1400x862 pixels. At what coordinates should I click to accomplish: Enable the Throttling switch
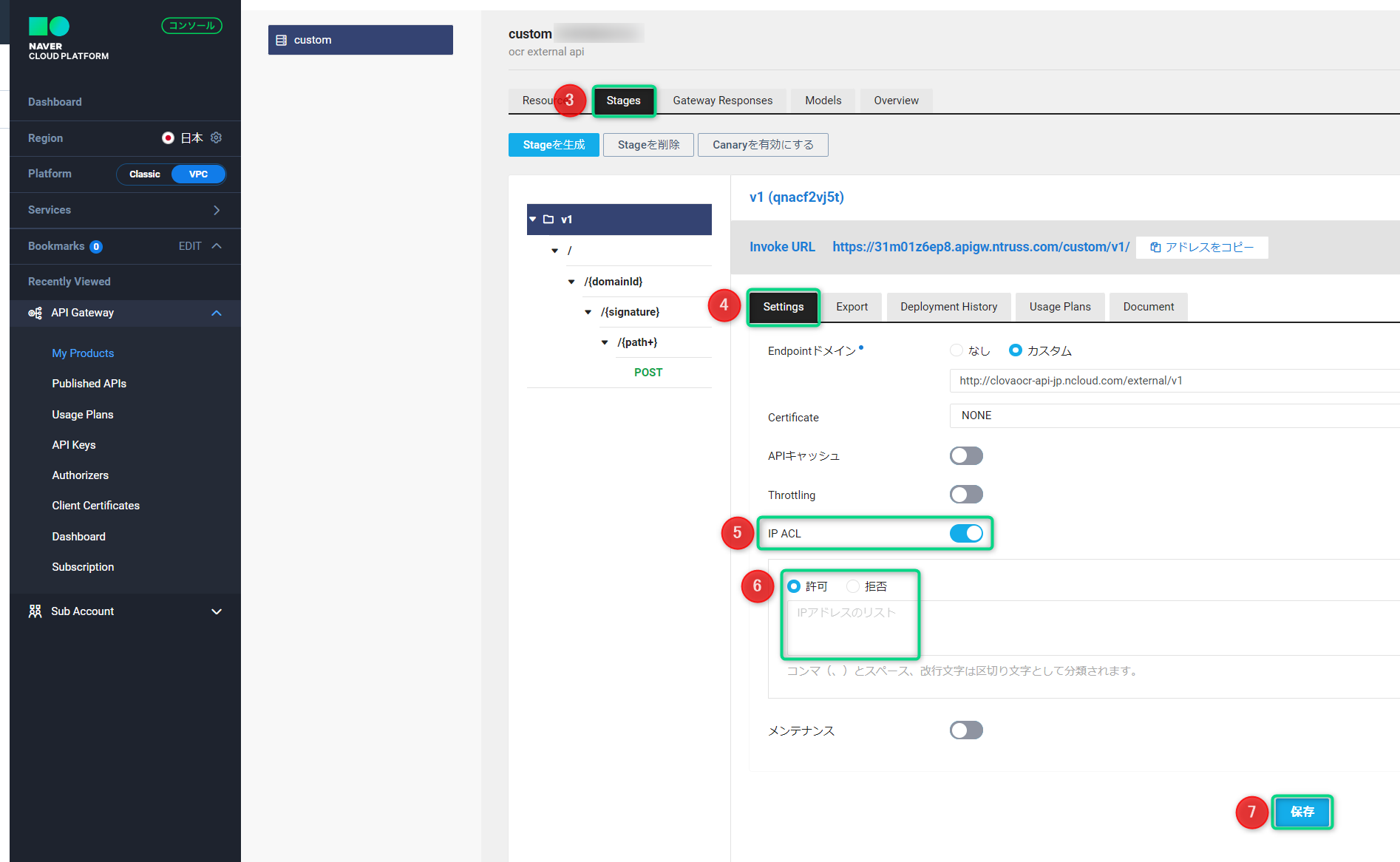(x=965, y=495)
